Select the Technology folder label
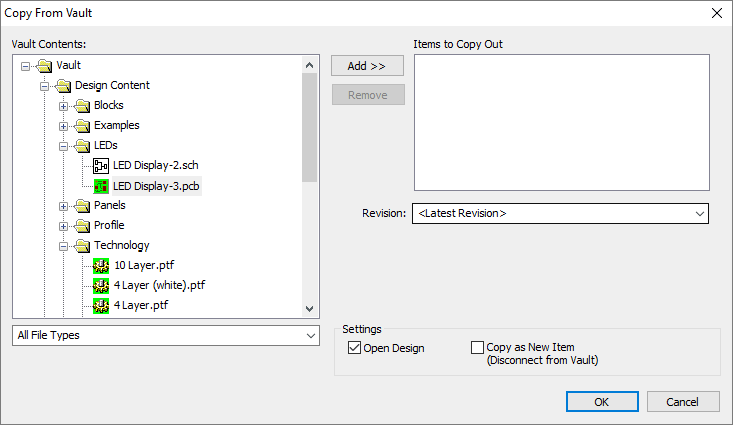This screenshot has width=733, height=425. pos(121,246)
